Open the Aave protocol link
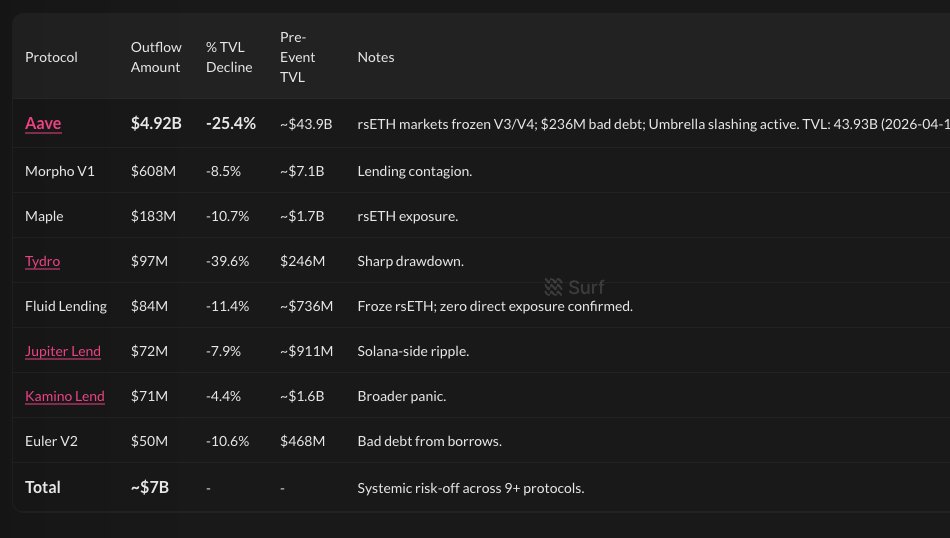This screenshot has width=950, height=538. click(43, 124)
